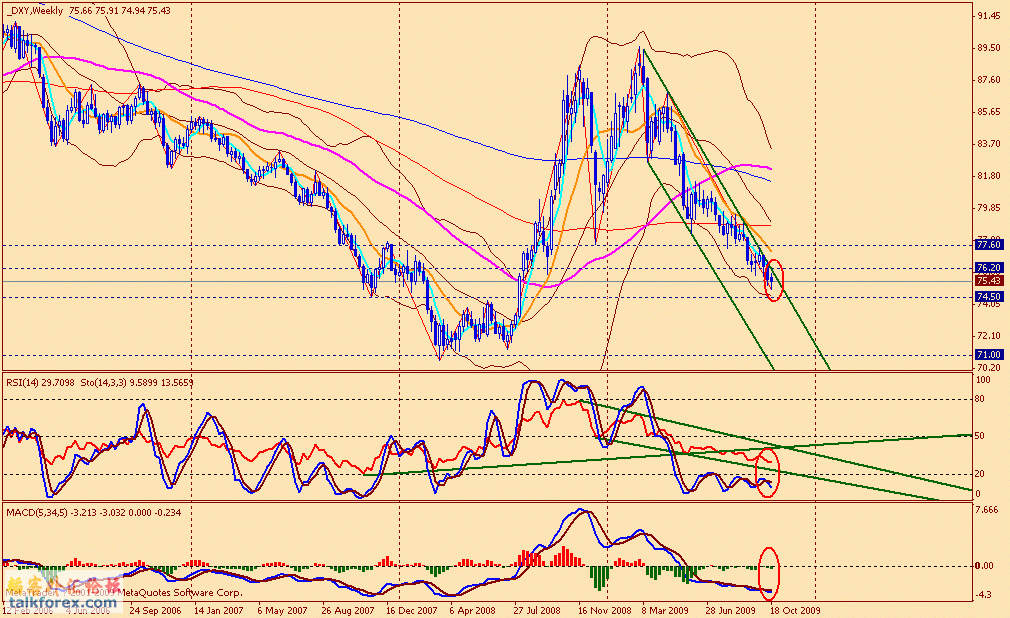Click the 89.50 price axis value
The height and width of the screenshot is (618, 1010).
pos(989,48)
